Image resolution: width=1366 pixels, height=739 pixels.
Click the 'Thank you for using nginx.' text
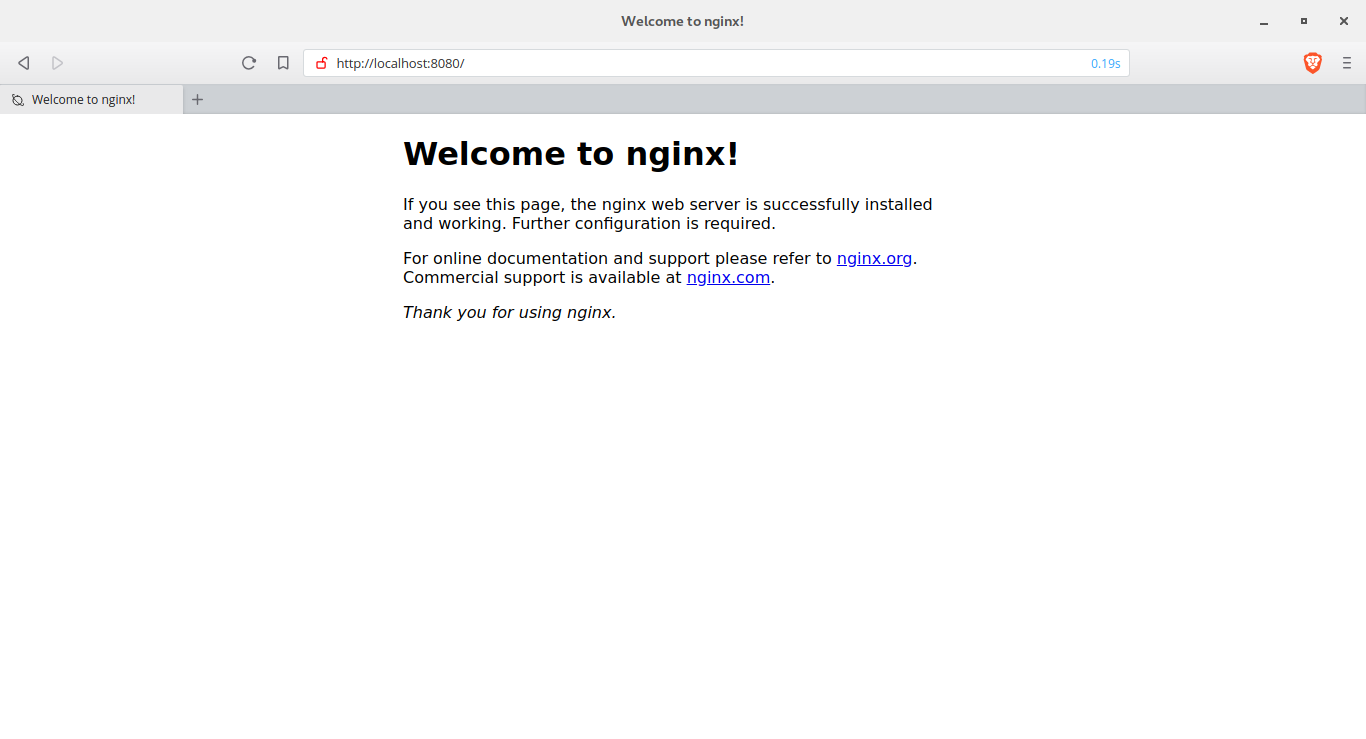[x=509, y=312]
